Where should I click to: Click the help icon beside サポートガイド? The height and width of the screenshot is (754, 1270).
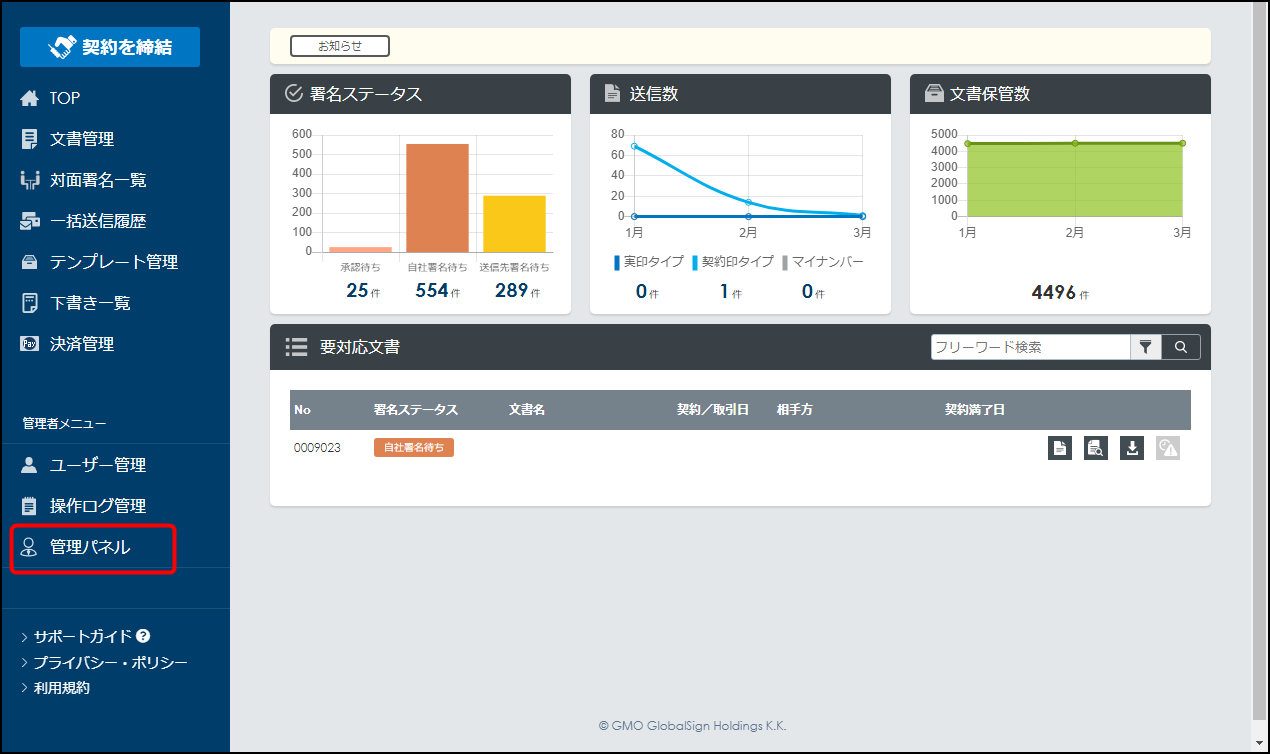click(x=143, y=636)
